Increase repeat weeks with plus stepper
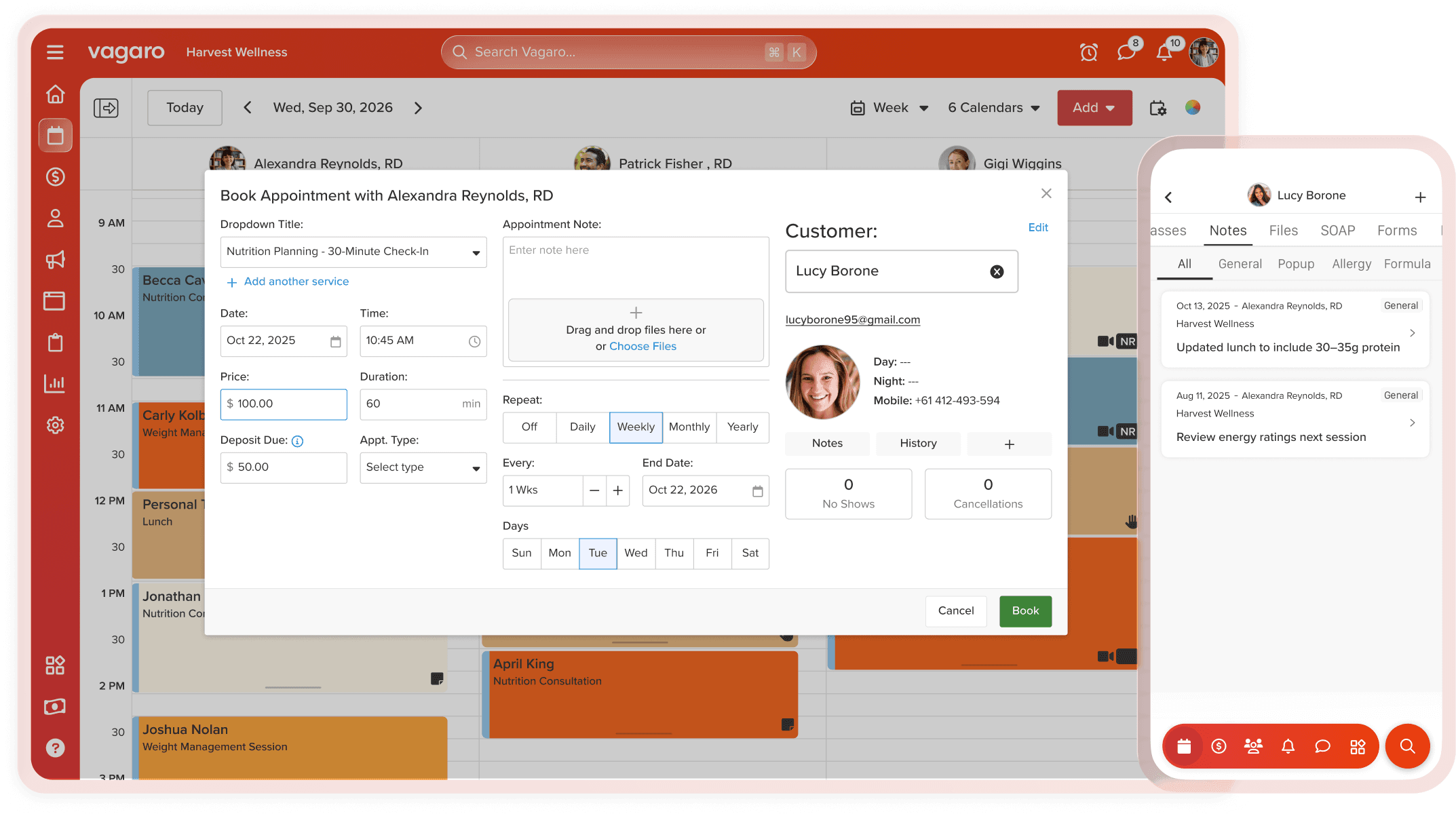The height and width of the screenshot is (814, 1456). (x=618, y=490)
